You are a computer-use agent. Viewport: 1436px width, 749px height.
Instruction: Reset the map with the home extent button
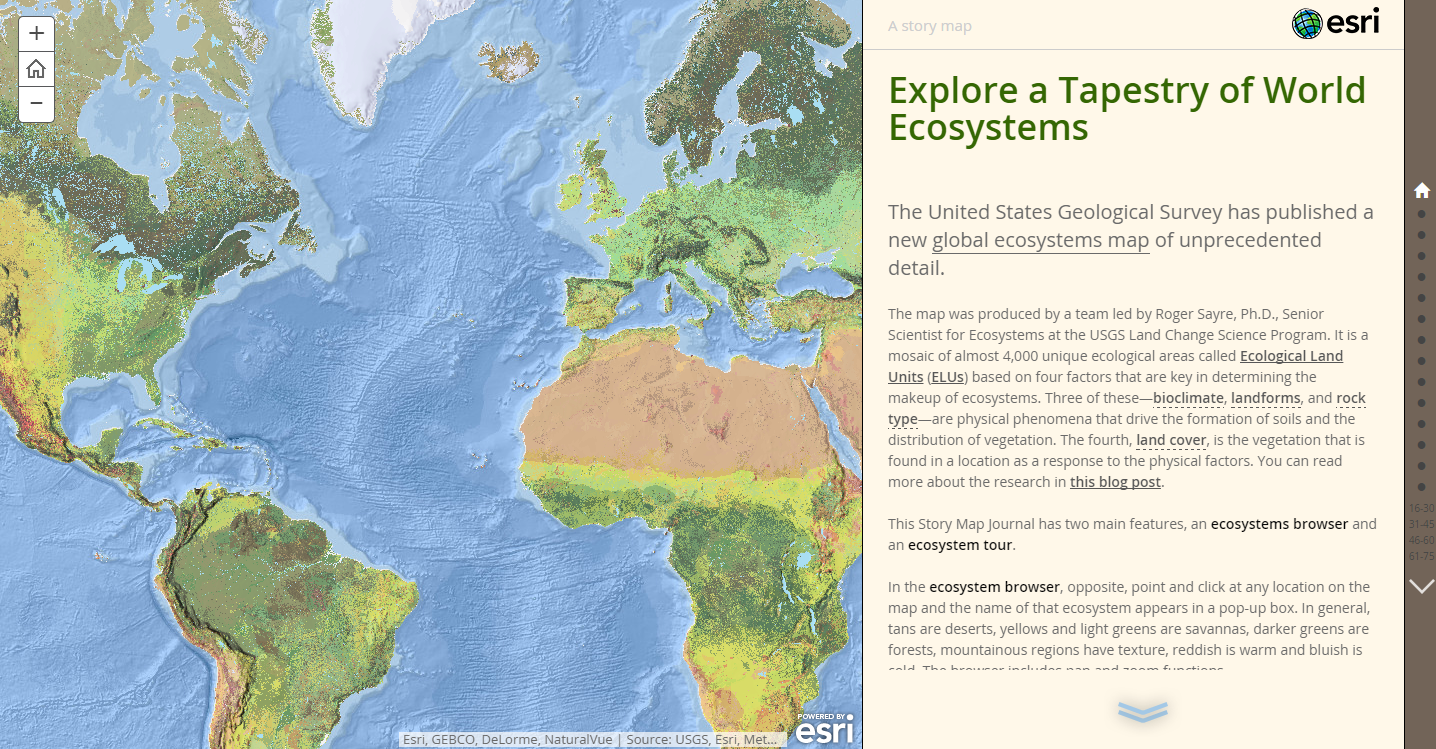(36, 68)
